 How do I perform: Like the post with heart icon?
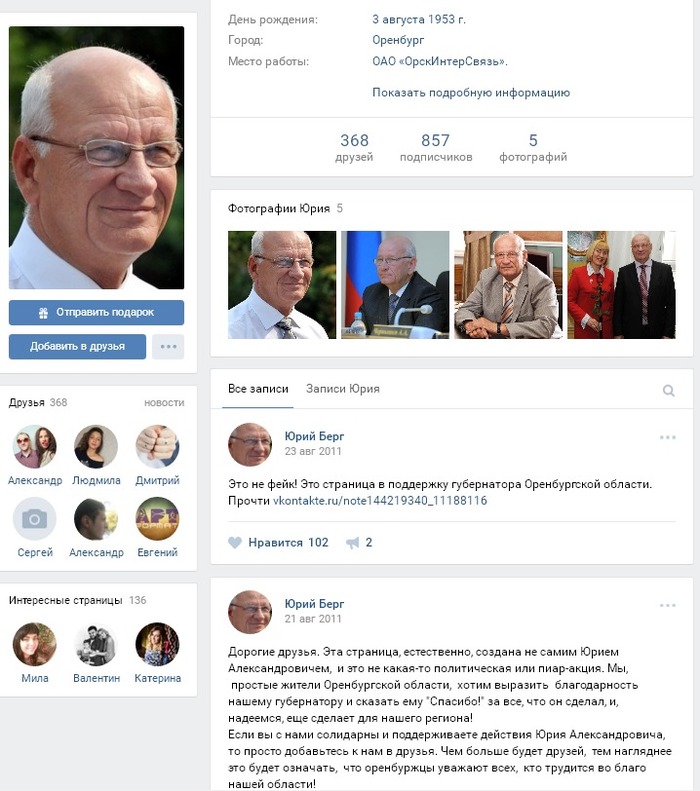235,543
